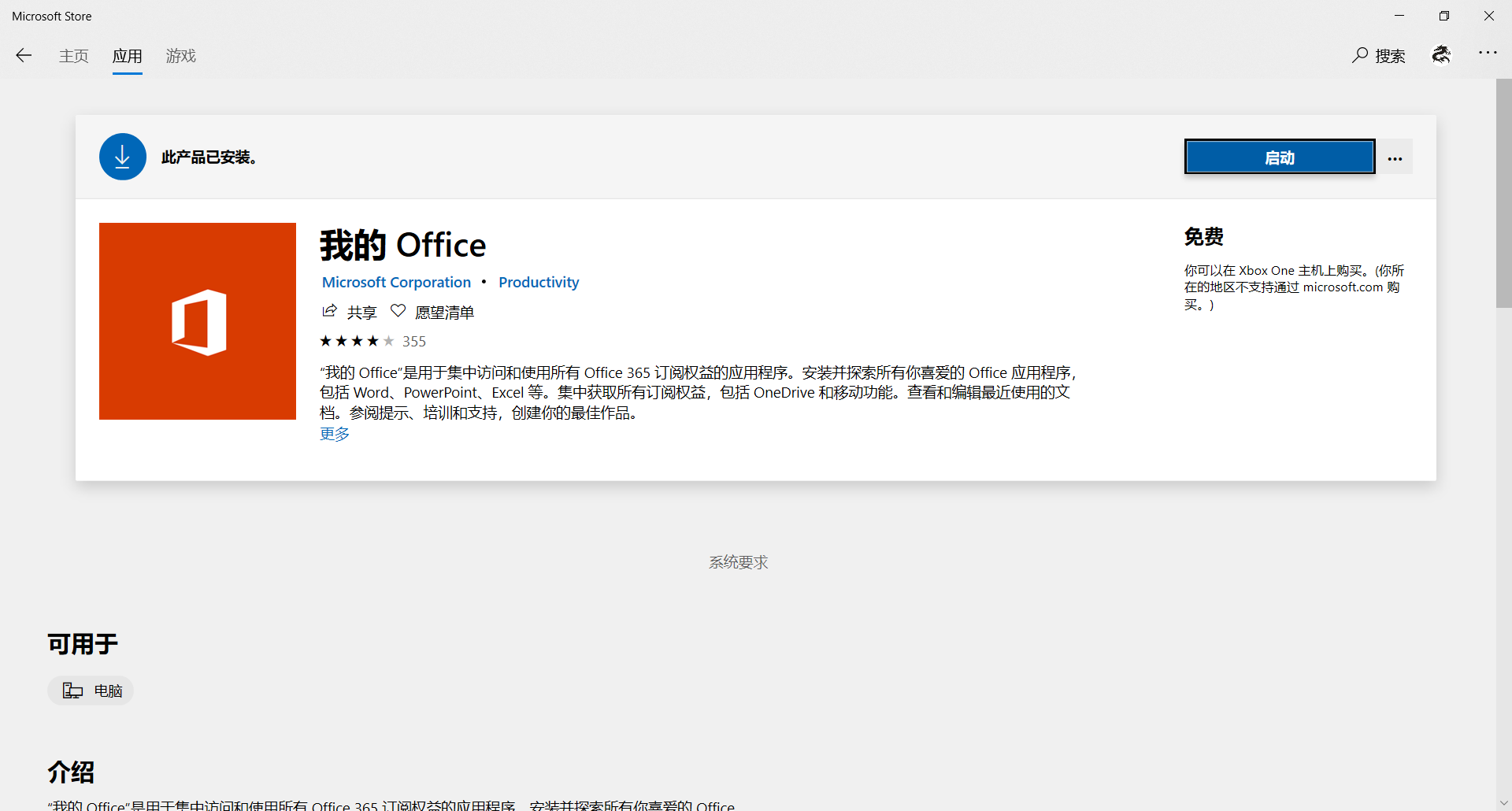Click the 我的 Office title
The height and width of the screenshot is (811, 1512).
point(403,246)
